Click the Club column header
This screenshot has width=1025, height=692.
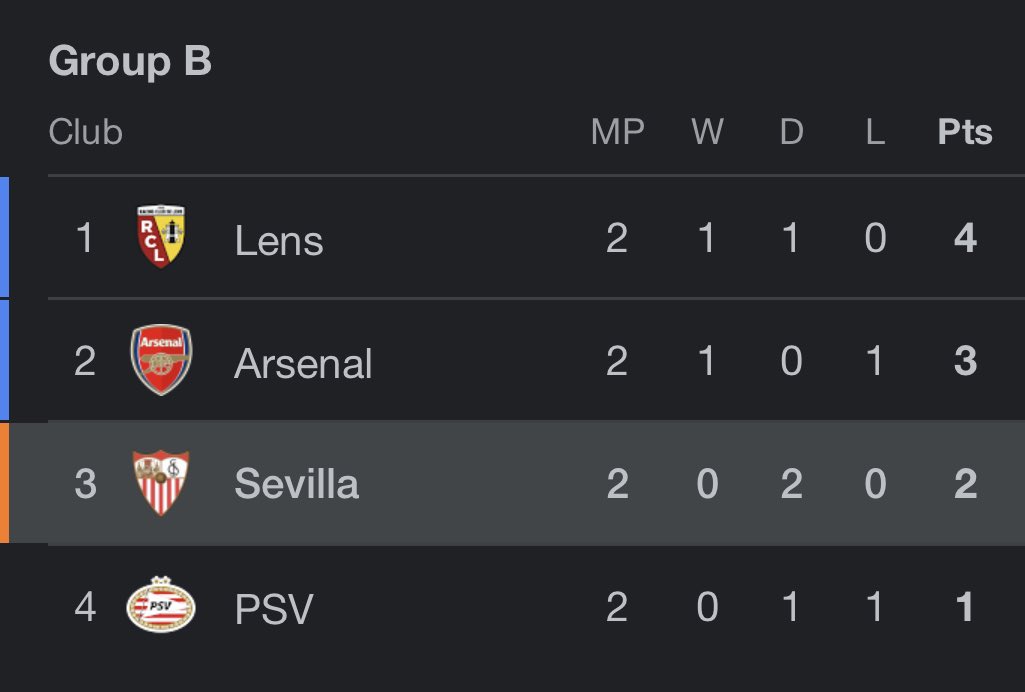pyautogui.click(x=86, y=132)
